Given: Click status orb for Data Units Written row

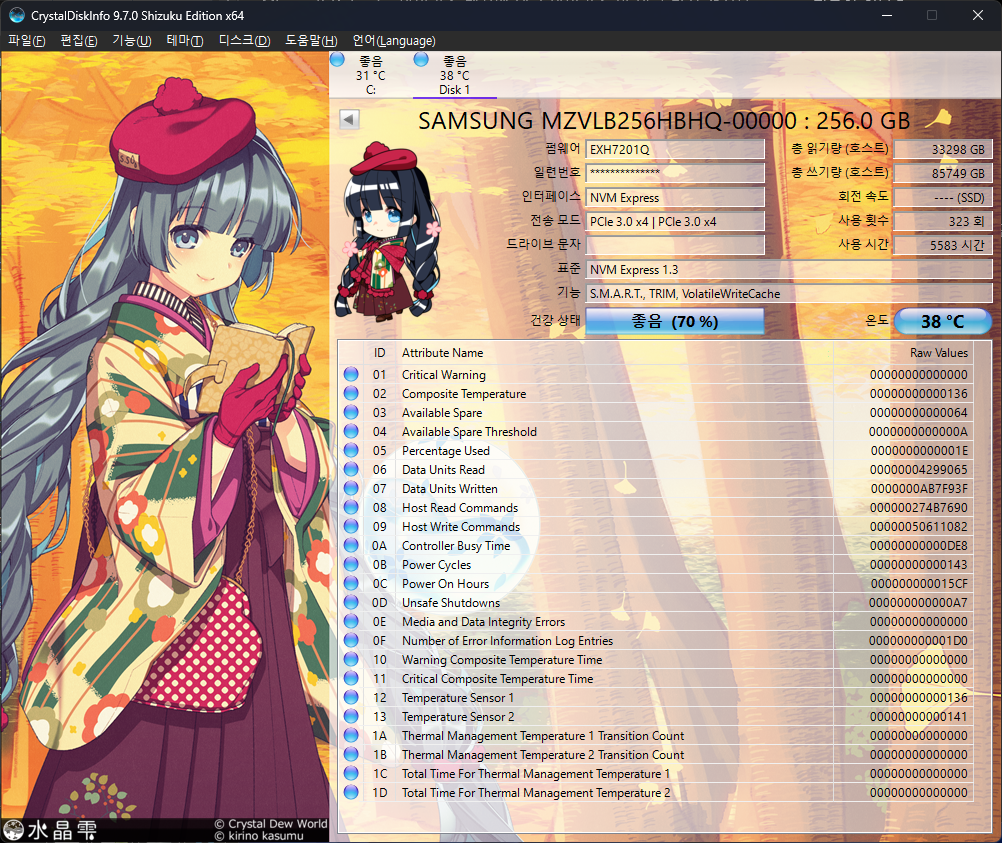Looking at the screenshot, I should pos(351,488).
